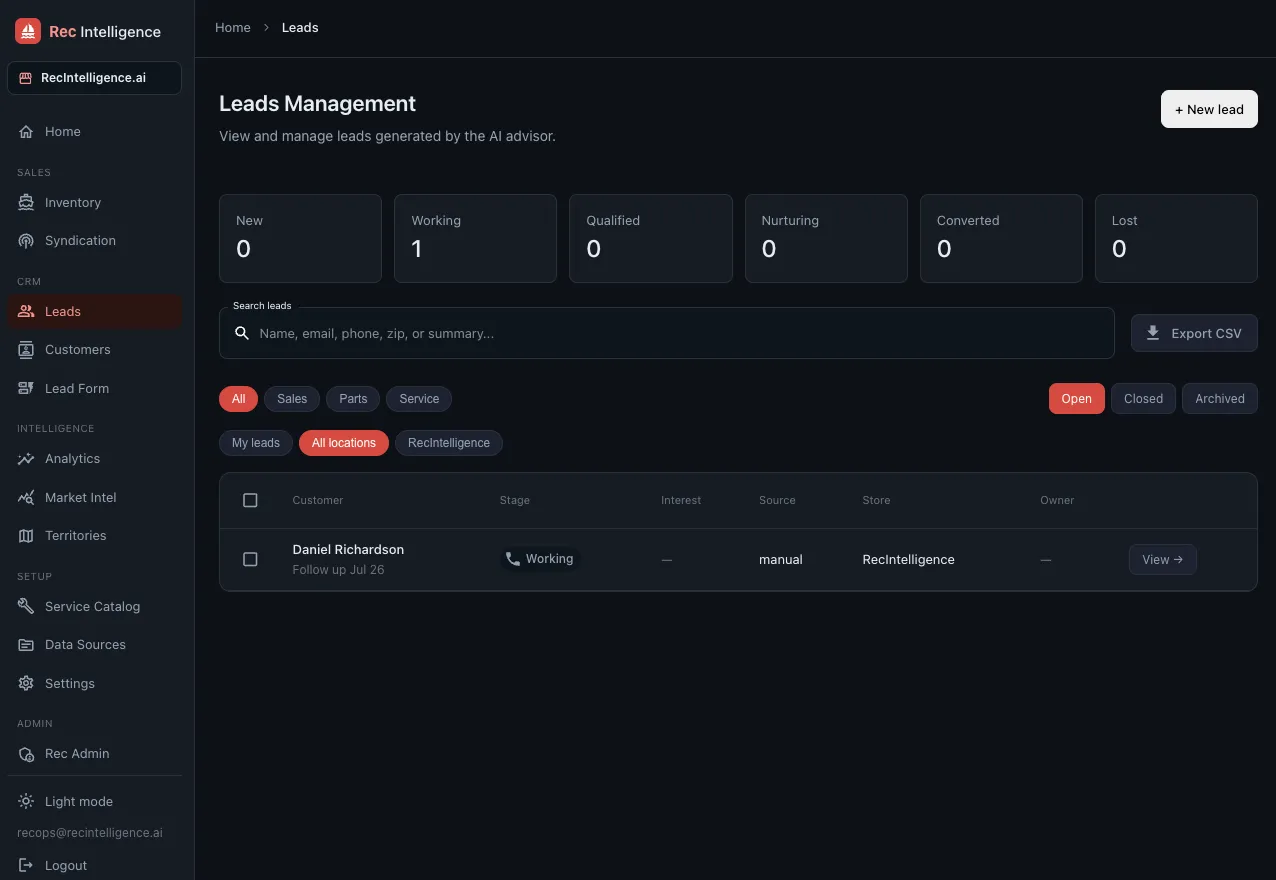Click the + New lead button
The height and width of the screenshot is (880, 1276).
[x=1209, y=109]
